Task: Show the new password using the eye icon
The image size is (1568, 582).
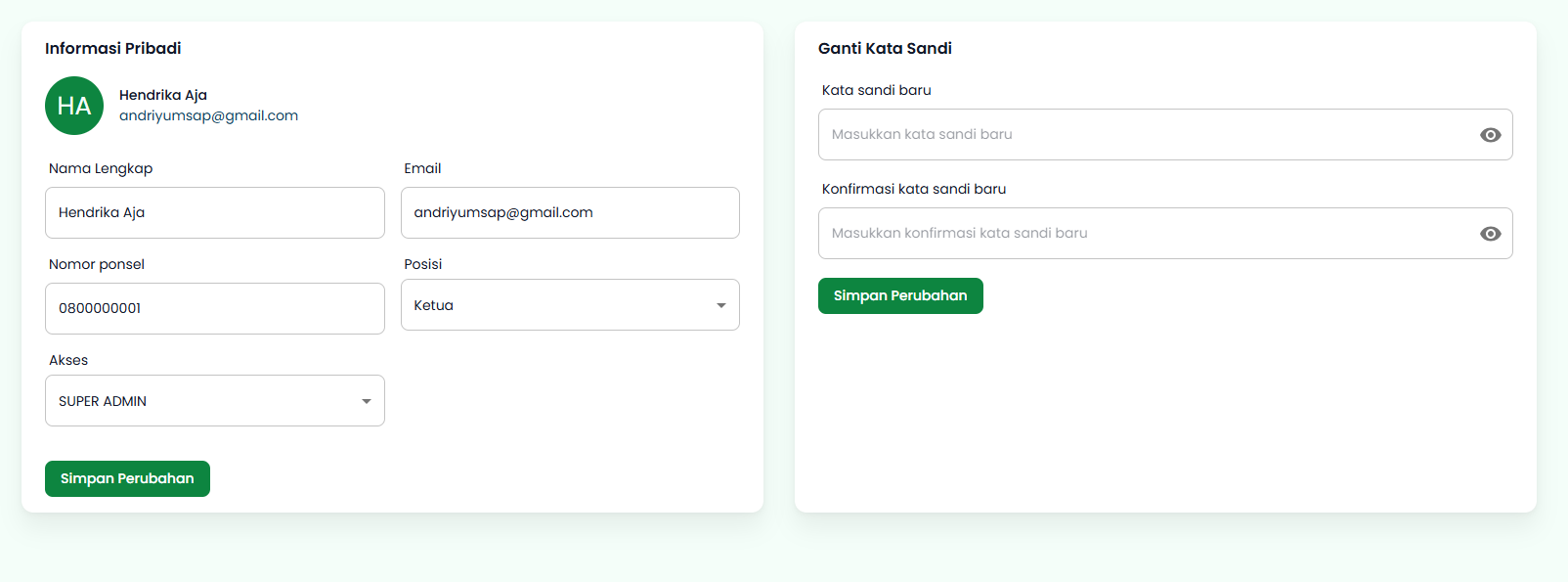Action: pyautogui.click(x=1490, y=135)
